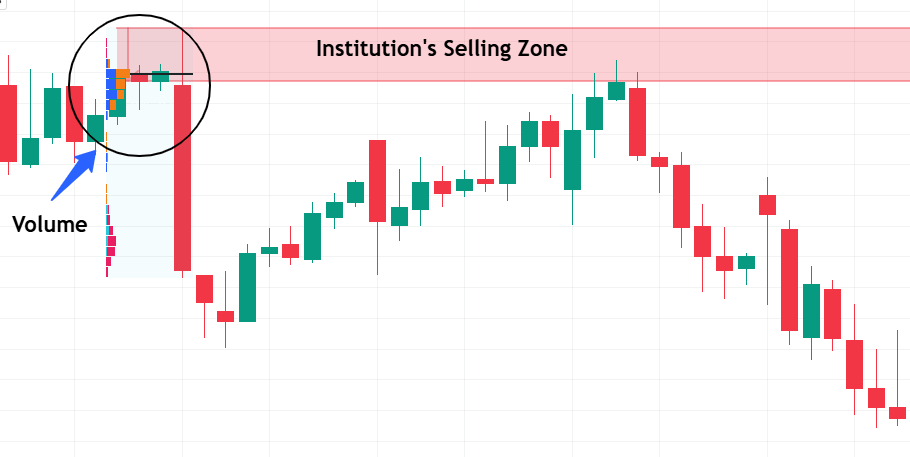Click the blue volume profile bars
Viewport: 910px width, 457px height.
point(110,88)
